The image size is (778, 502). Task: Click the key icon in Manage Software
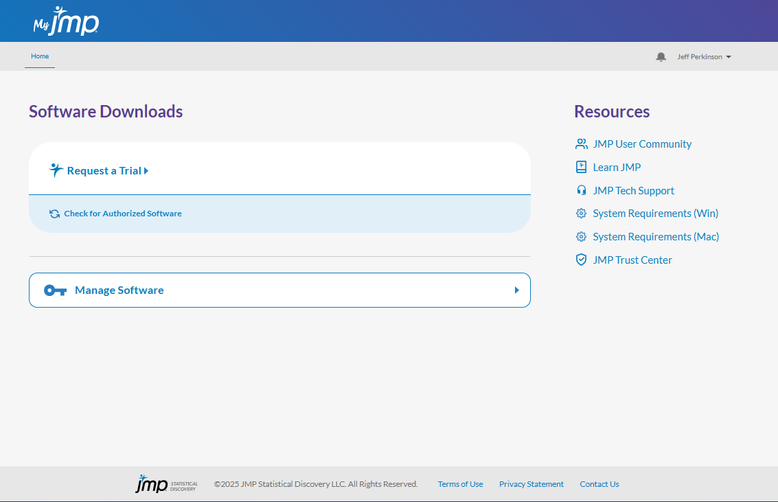click(x=55, y=290)
